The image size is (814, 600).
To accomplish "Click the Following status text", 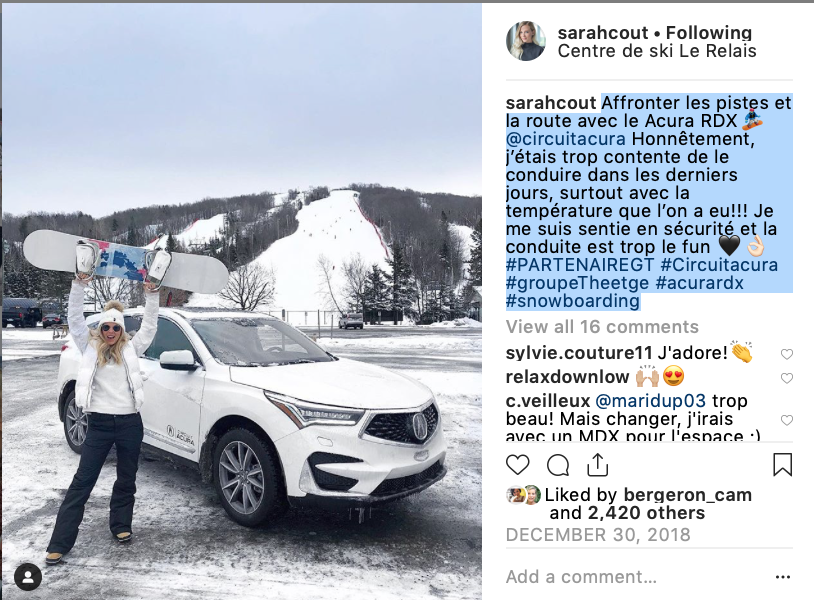I will click(x=709, y=33).
